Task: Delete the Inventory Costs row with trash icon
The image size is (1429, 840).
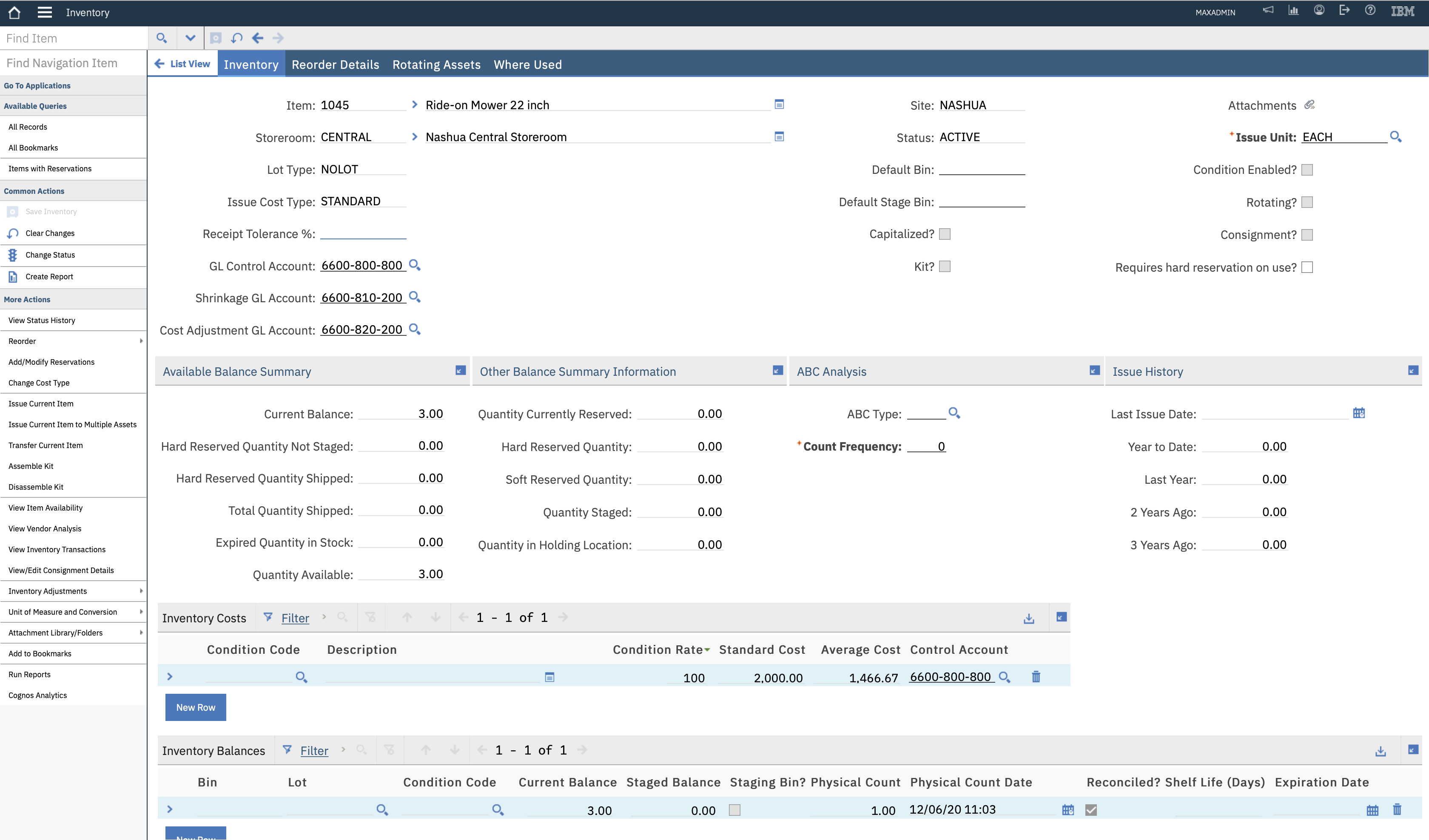Action: click(1036, 677)
